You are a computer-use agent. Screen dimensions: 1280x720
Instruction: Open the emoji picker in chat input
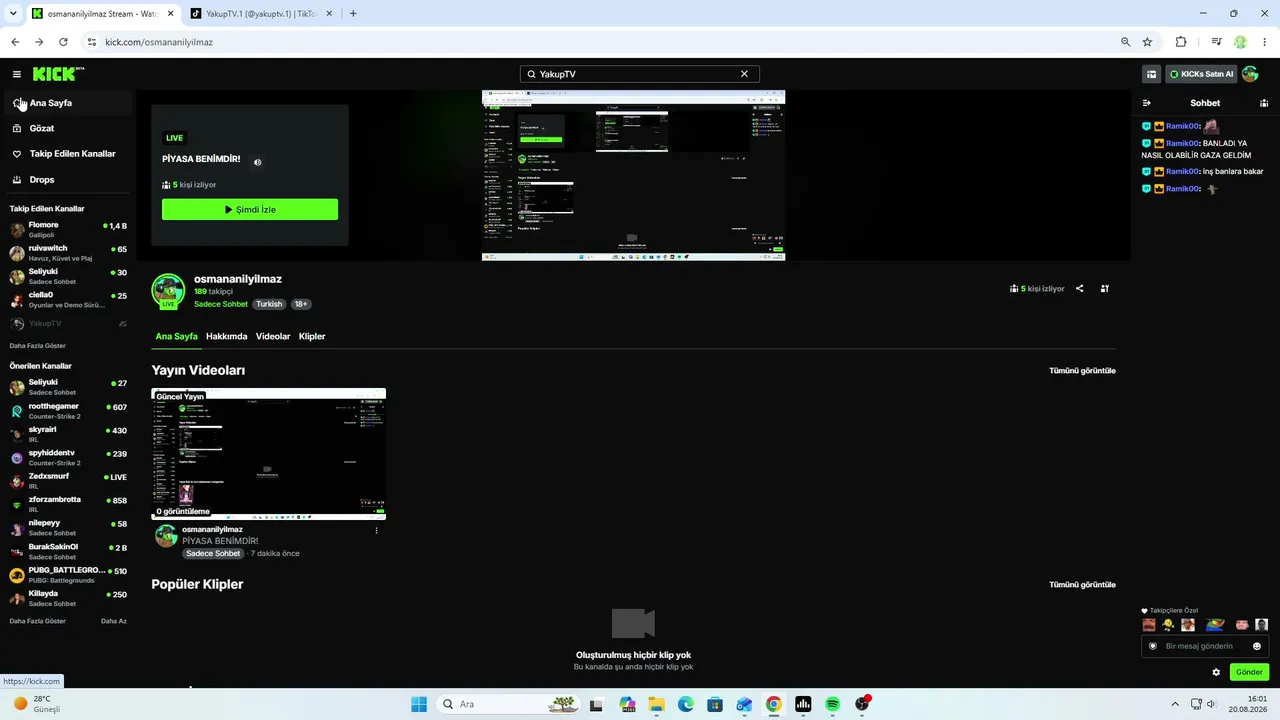(x=1257, y=646)
